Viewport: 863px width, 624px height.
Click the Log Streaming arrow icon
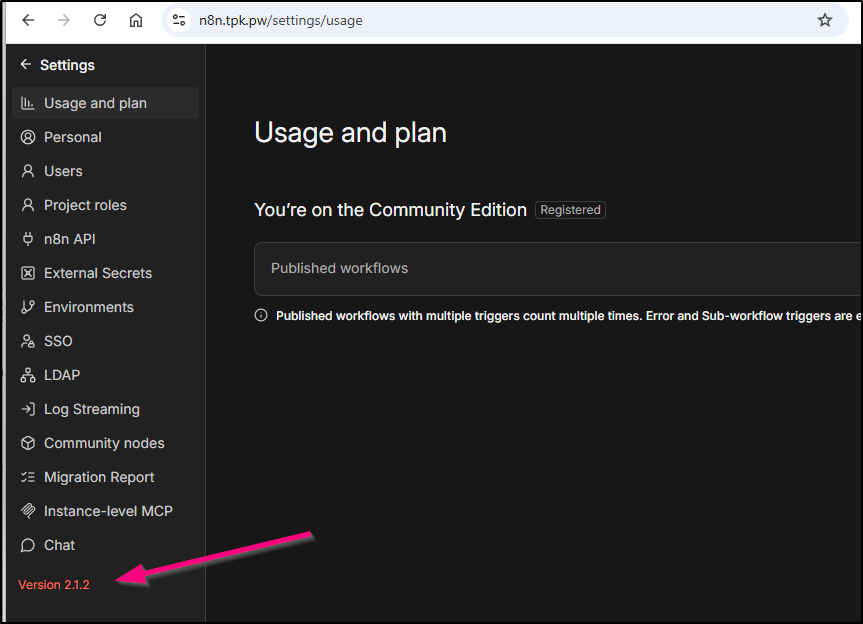click(x=28, y=409)
